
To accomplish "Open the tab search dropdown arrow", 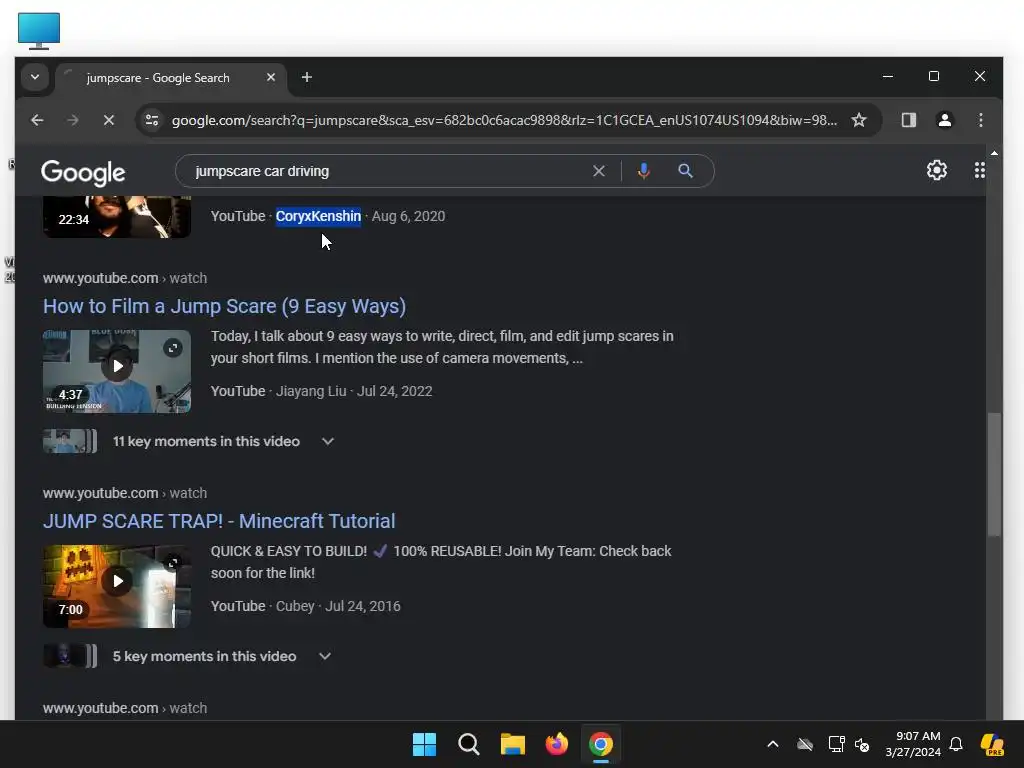I will tap(35, 77).
